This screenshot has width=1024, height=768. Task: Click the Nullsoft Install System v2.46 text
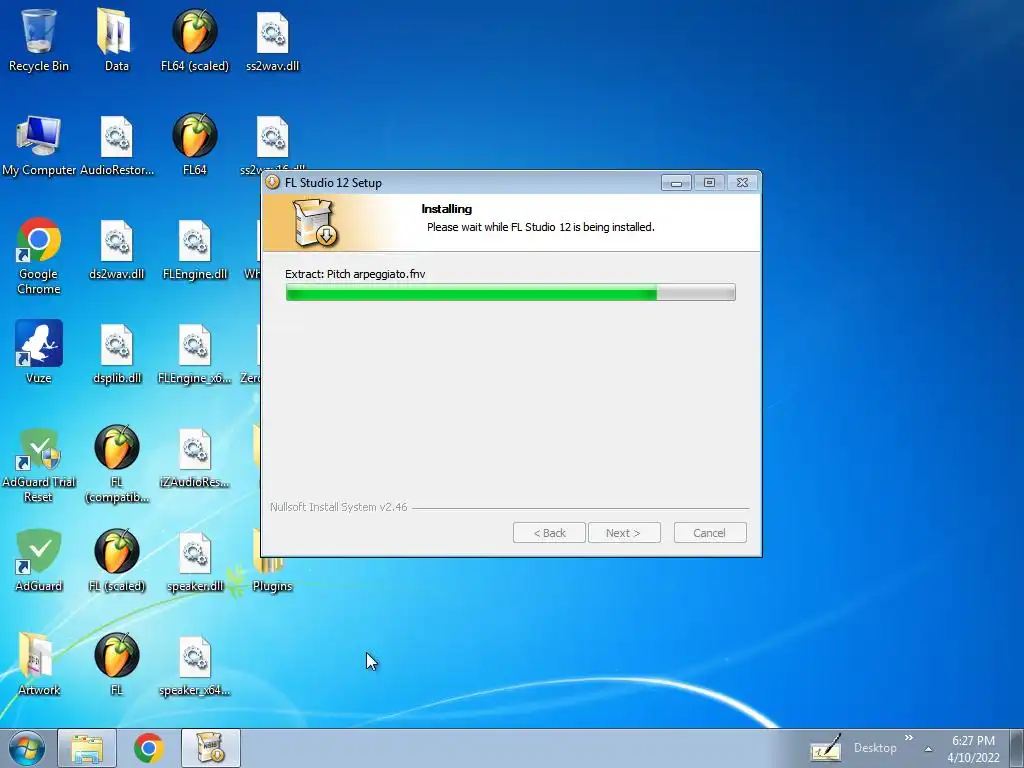point(338,507)
